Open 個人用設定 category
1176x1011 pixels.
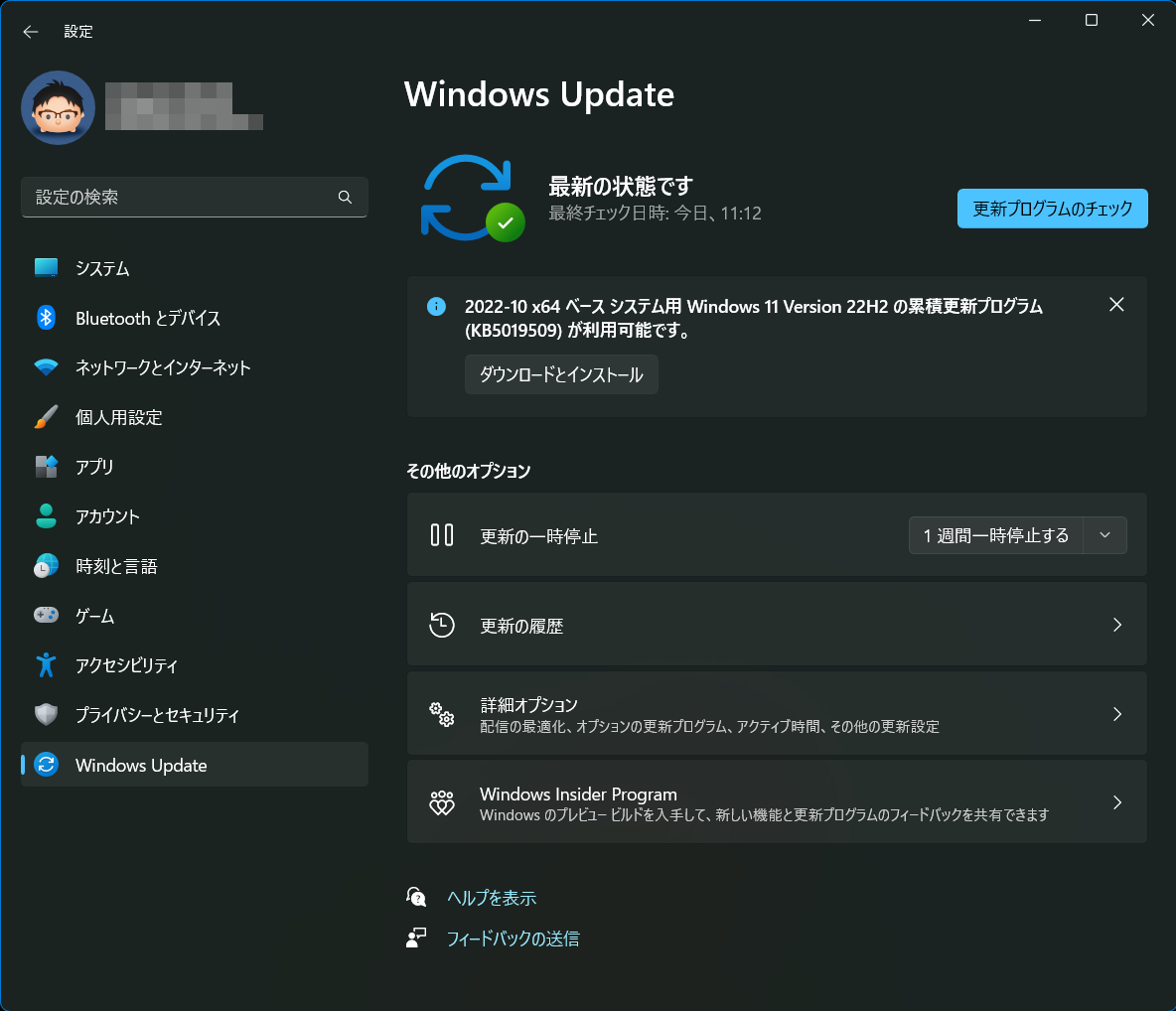(195, 417)
